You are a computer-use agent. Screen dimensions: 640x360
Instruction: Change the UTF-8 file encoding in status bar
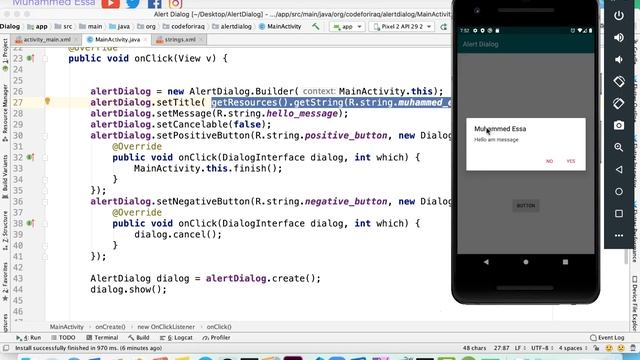click(542, 348)
